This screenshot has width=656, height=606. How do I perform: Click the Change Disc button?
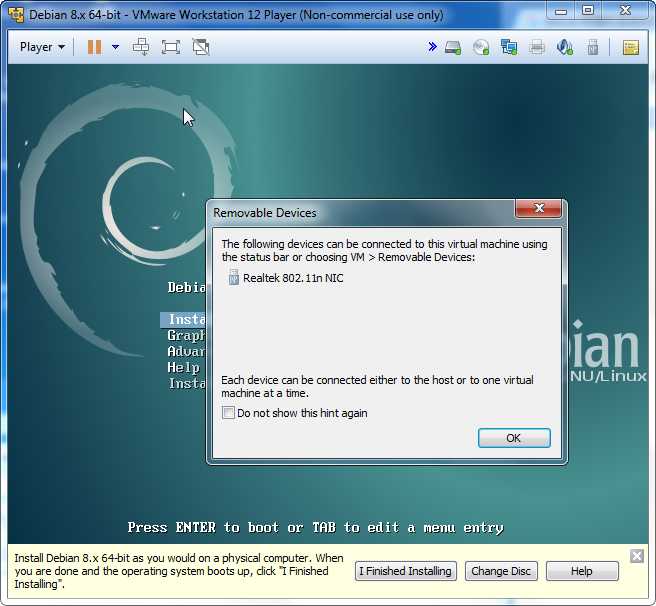(501, 571)
